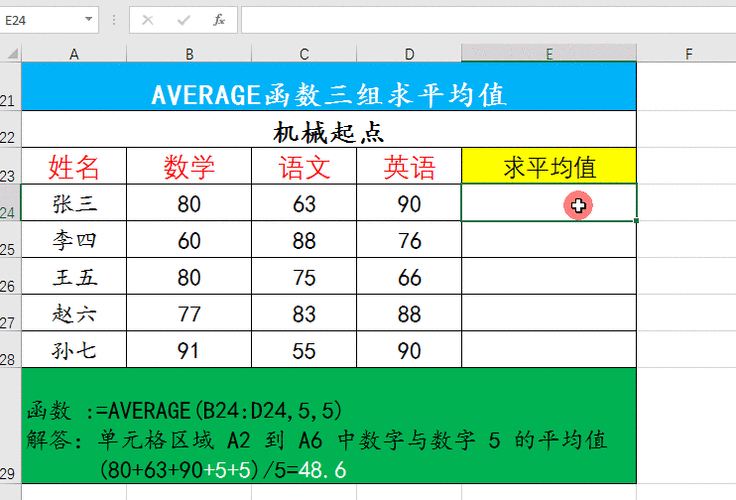
Task: Select column E header
Action: click(549, 54)
